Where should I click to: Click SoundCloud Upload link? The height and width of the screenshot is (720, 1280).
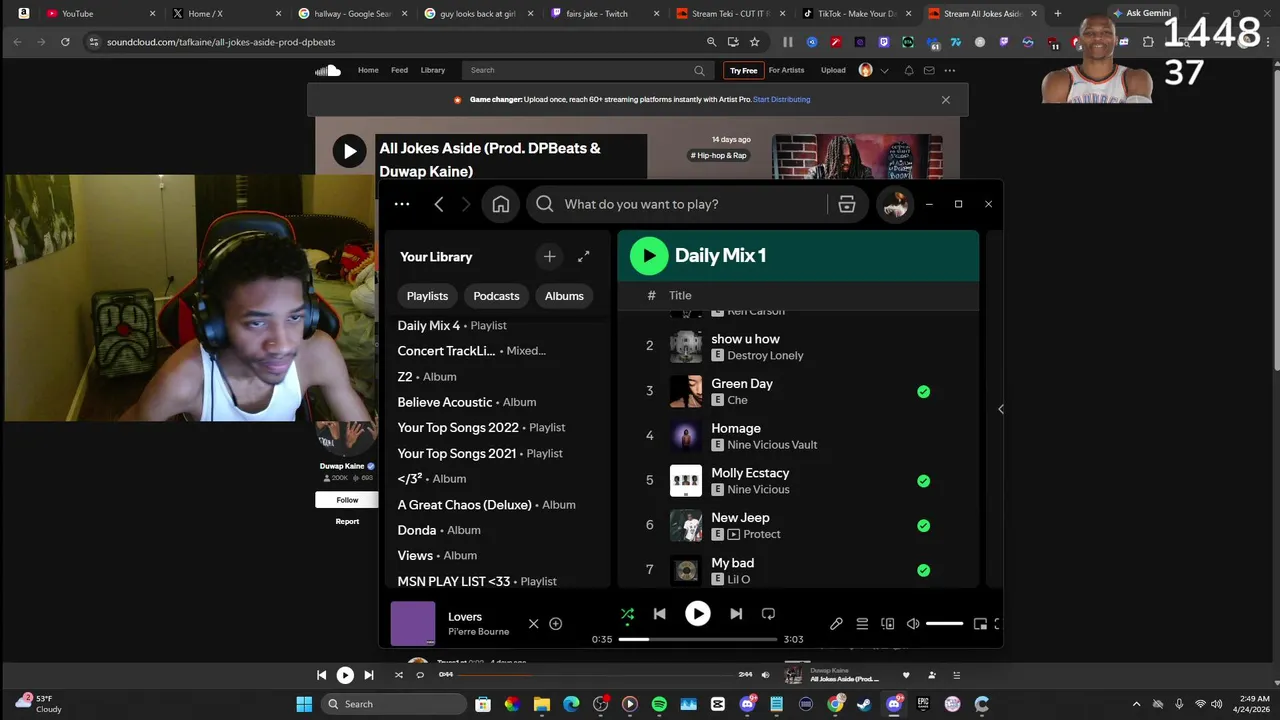point(833,70)
